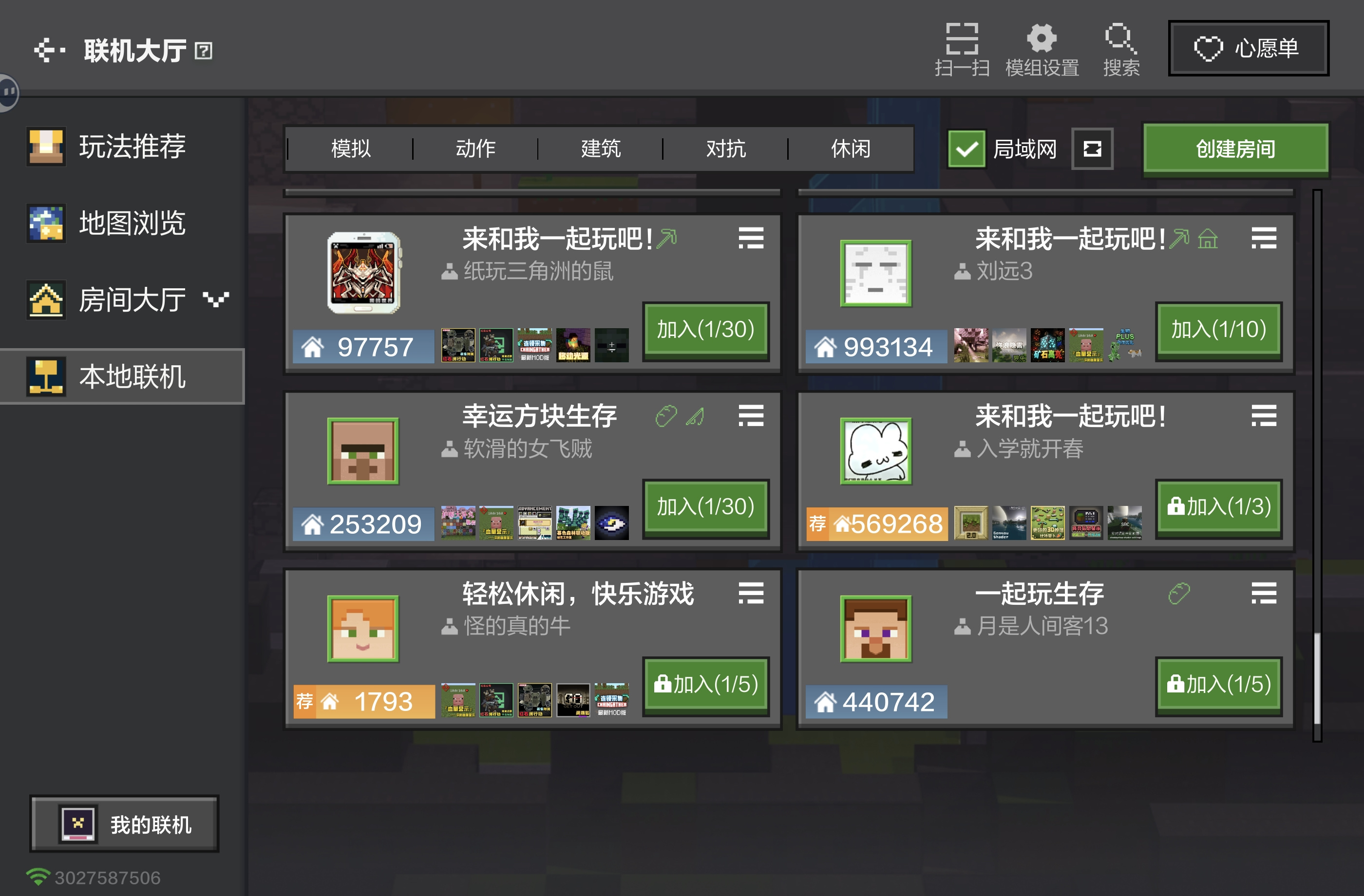This screenshot has width=1364, height=896.
Task: Click the bread tag icon in 一起玩生存
Action: point(1179,594)
